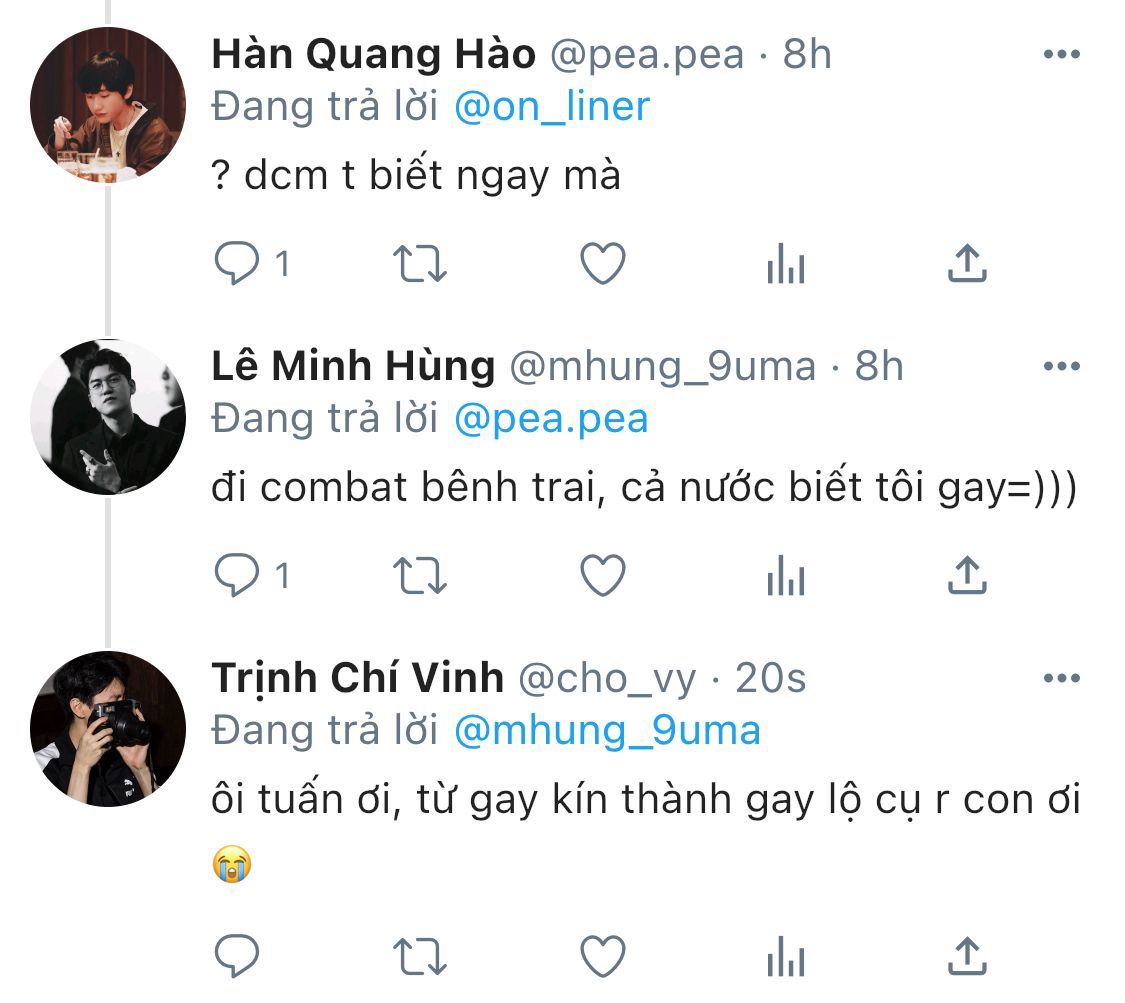Screen dimensions: 1125x1003
Task: Like Trịnh Chí Vinh's tweet
Action: point(603,958)
